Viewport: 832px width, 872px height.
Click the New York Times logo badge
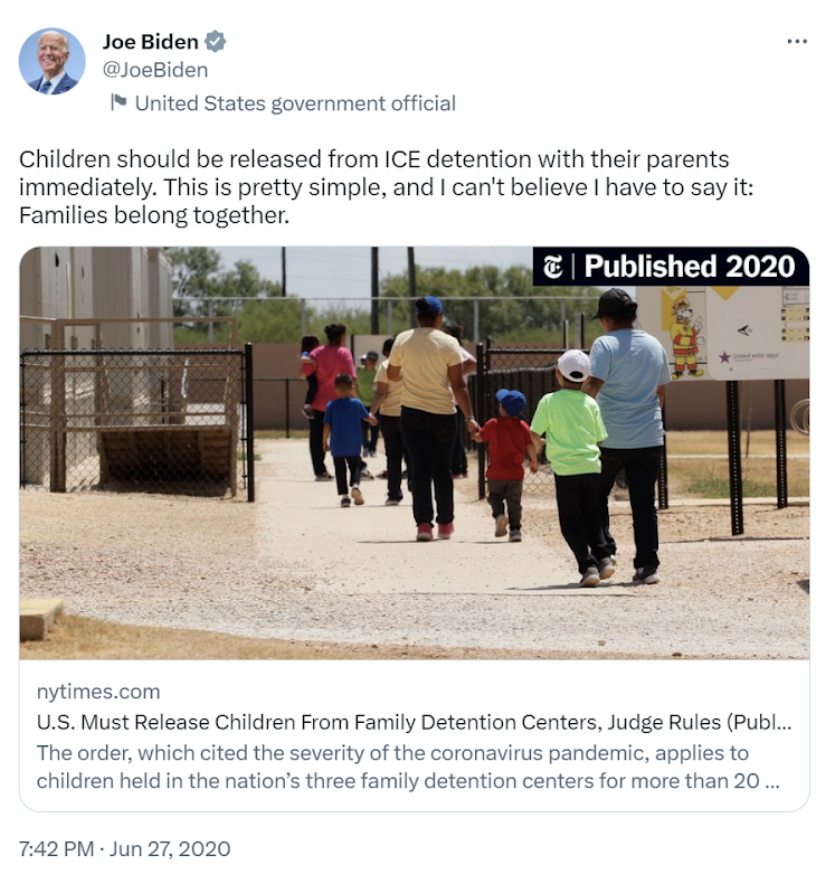click(x=553, y=267)
